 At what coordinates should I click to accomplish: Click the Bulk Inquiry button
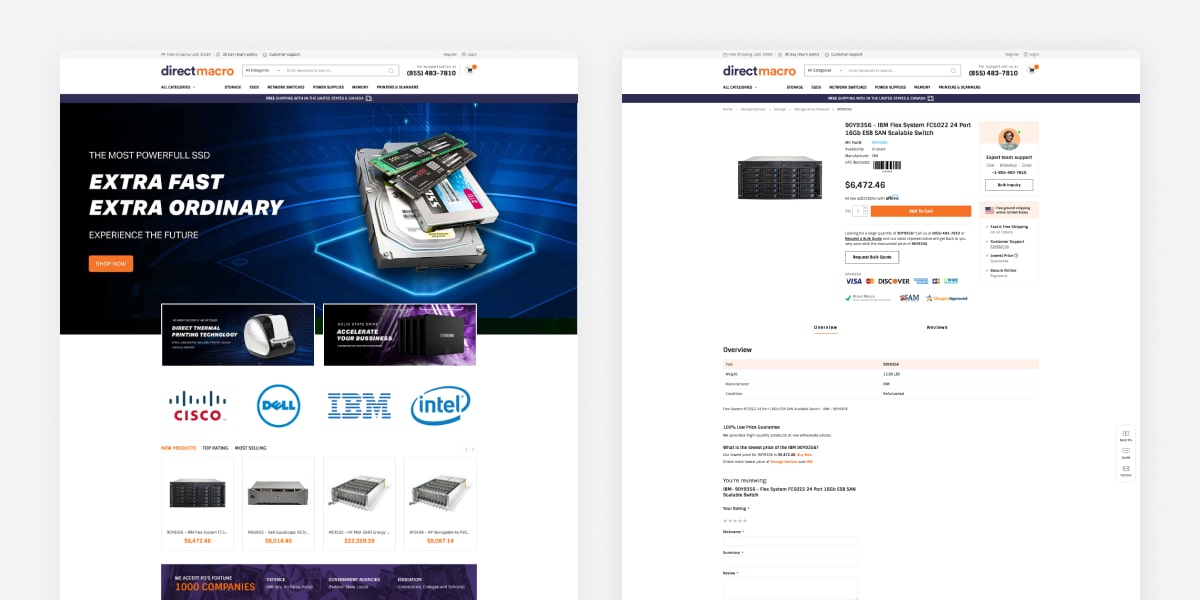click(1009, 185)
